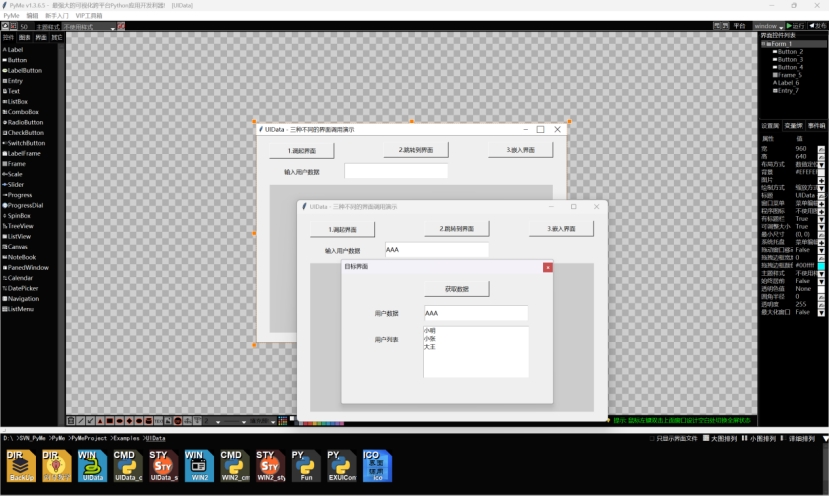Open the 始终居前 False dropdown arrow
This screenshot has width=830, height=496.
point(822,282)
